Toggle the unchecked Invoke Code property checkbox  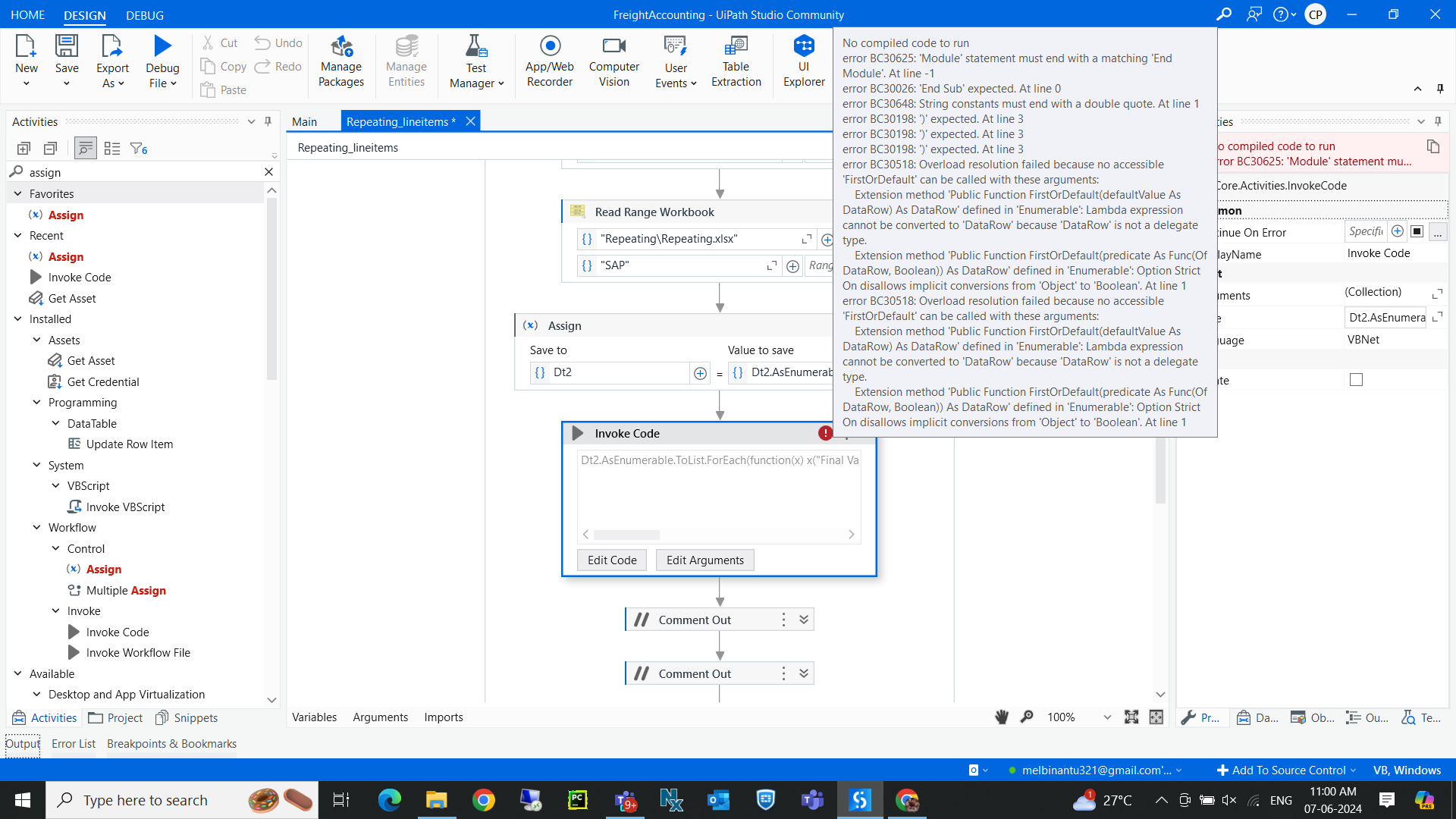[x=1356, y=380]
